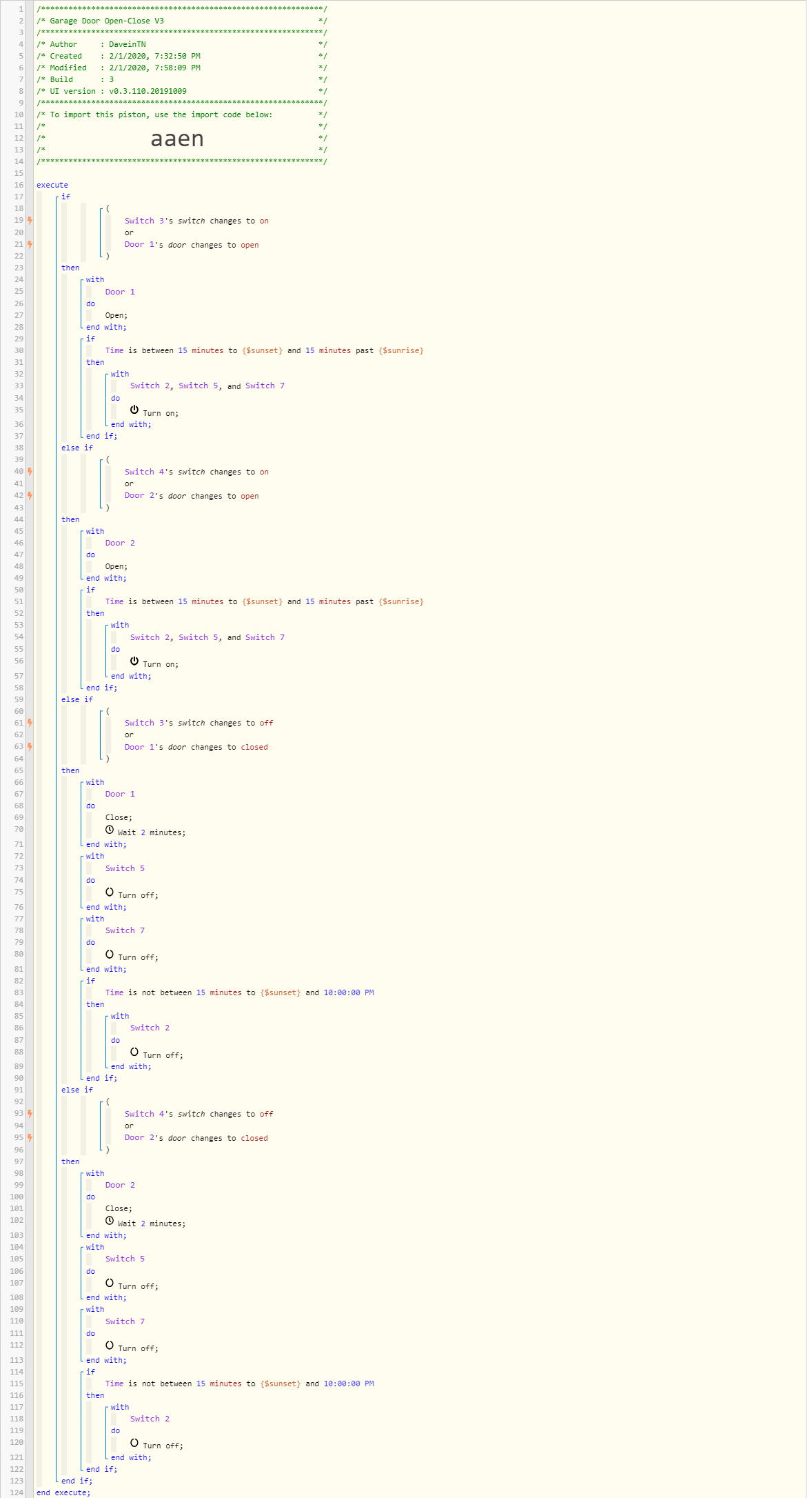Click the power icon on line 56
The height and width of the screenshot is (1498, 812).
[x=134, y=661]
